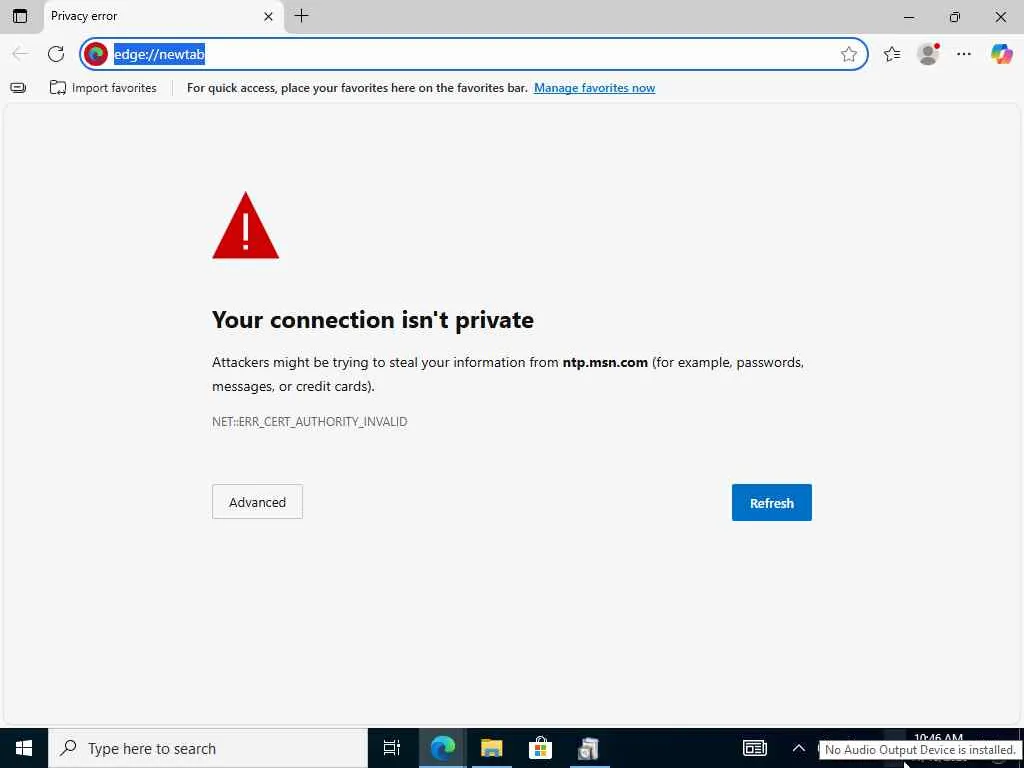Open a new tab with plus button
1024x768 pixels.
(301, 16)
